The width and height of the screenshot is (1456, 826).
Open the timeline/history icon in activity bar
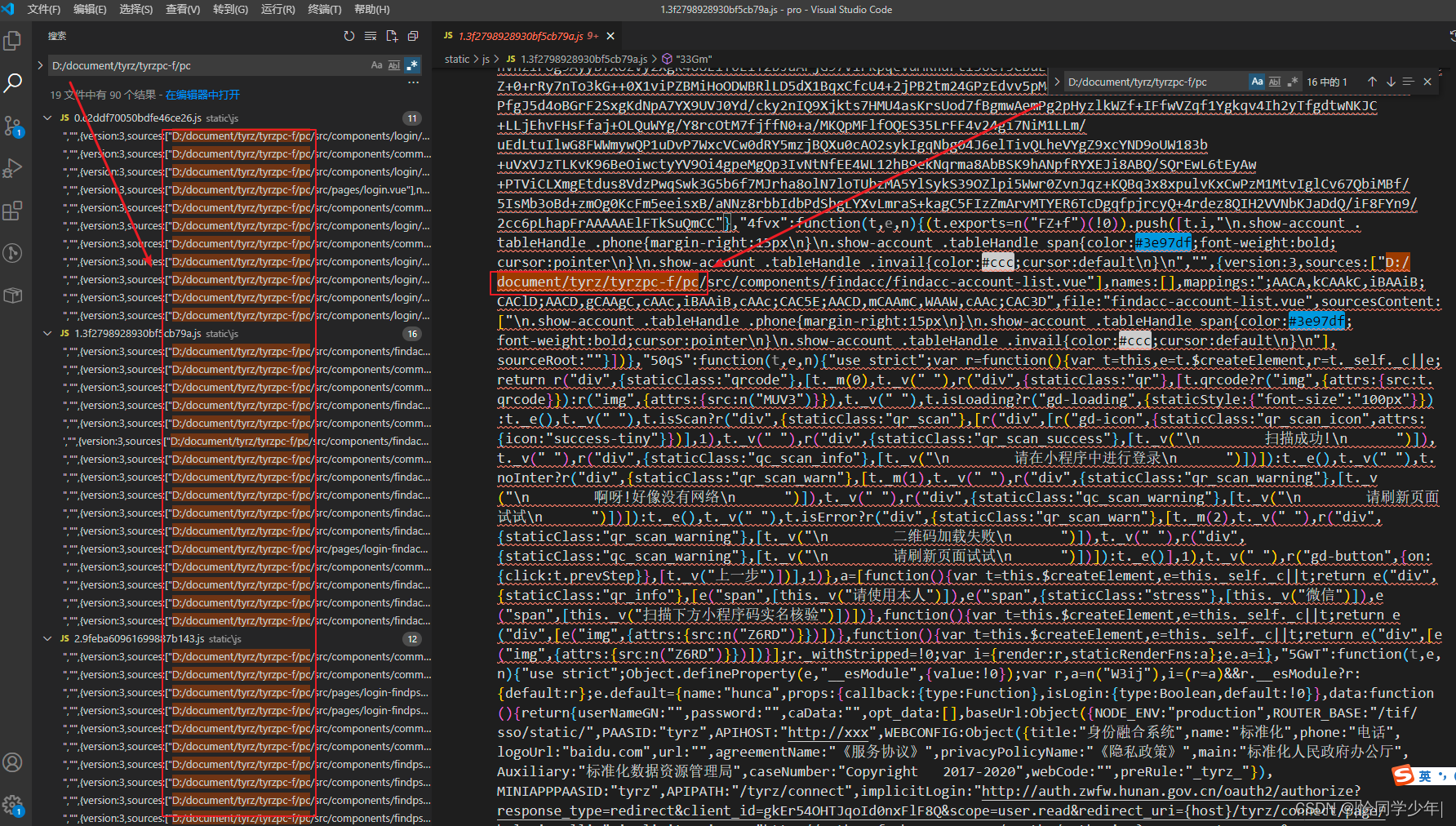[12, 253]
